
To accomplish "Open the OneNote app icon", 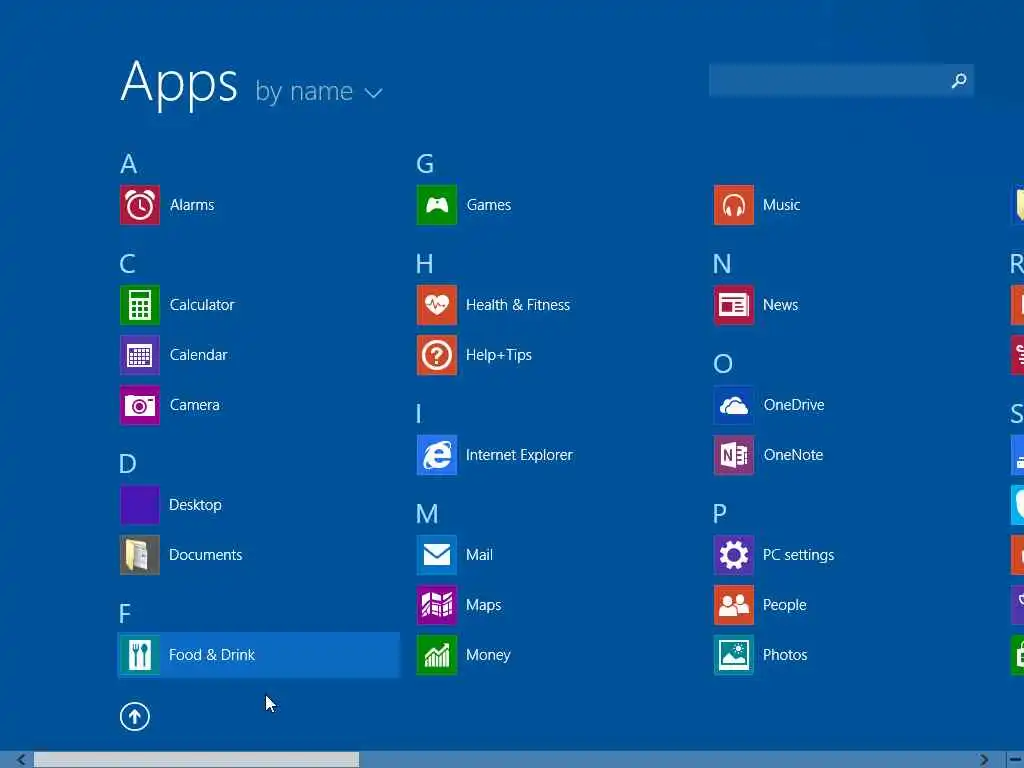I will [x=734, y=455].
